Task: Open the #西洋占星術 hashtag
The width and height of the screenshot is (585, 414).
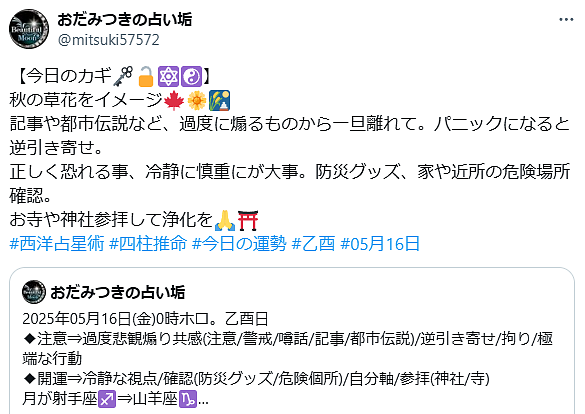Action: tap(57, 244)
